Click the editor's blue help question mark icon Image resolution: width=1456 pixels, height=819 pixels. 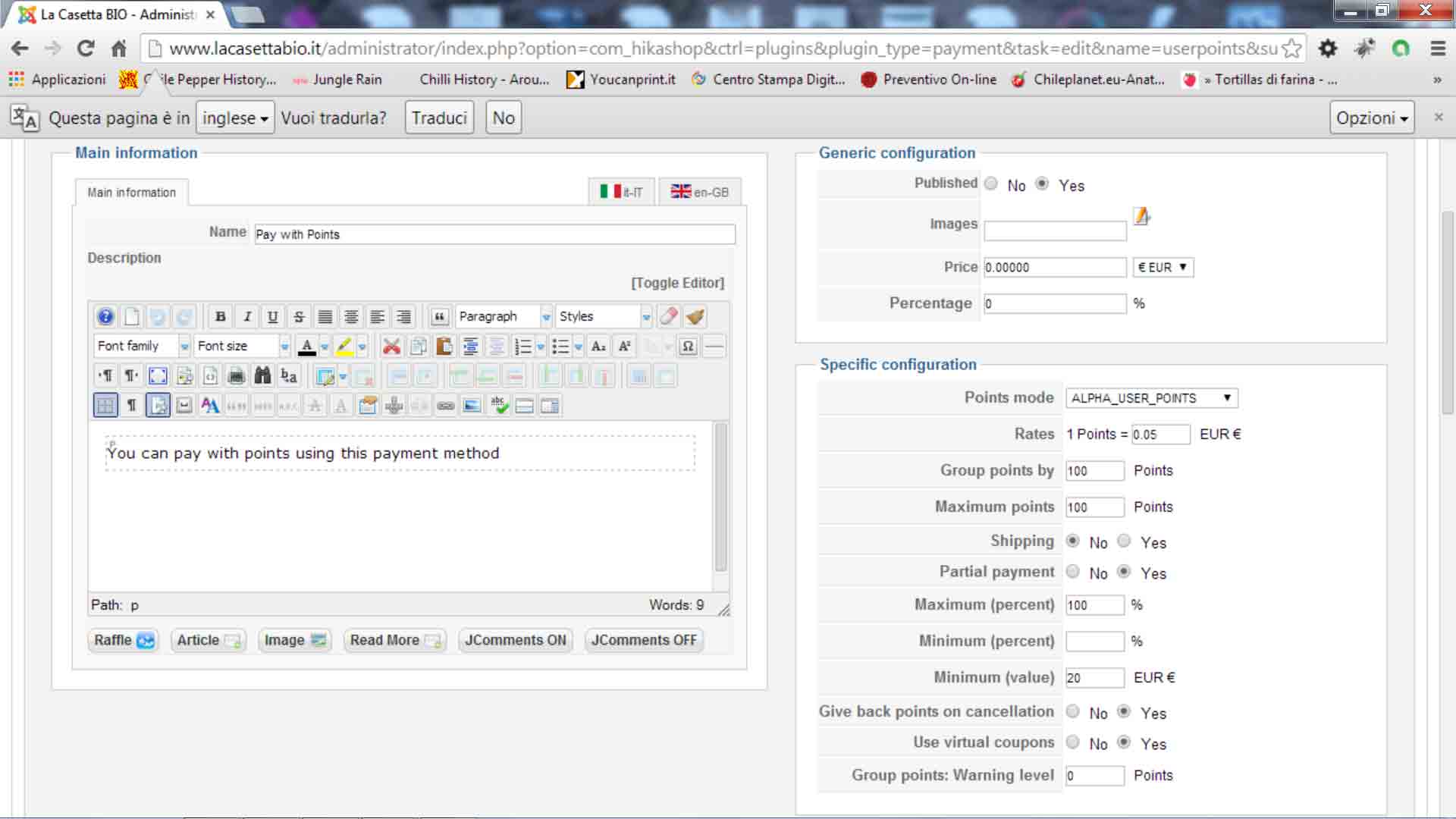(105, 317)
